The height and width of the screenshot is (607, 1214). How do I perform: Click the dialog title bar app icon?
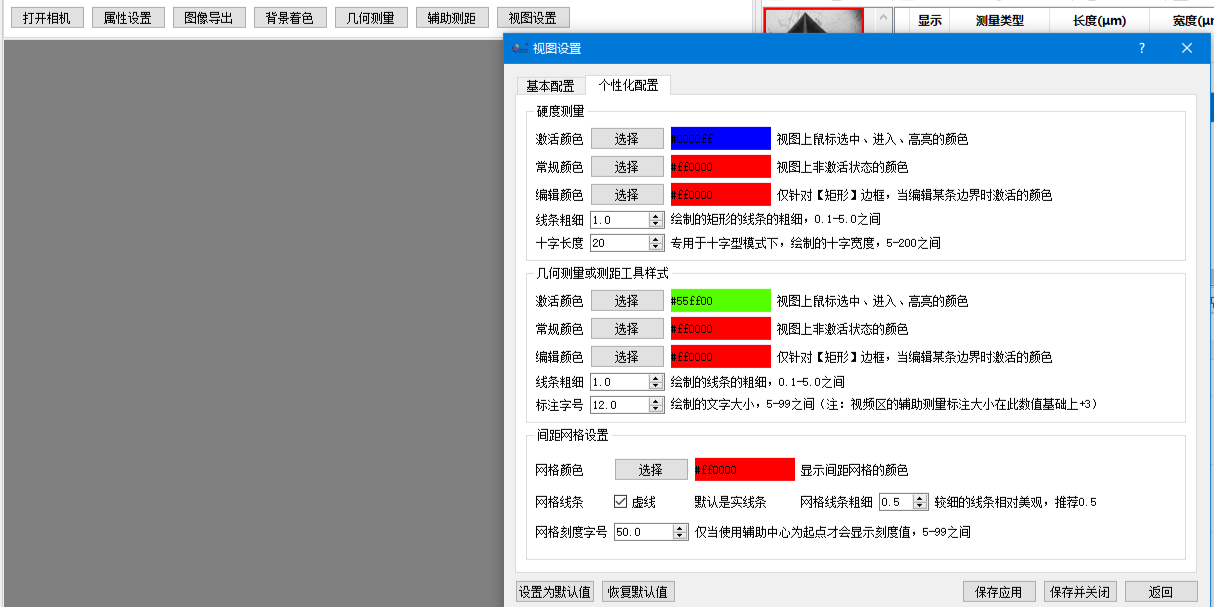point(519,48)
